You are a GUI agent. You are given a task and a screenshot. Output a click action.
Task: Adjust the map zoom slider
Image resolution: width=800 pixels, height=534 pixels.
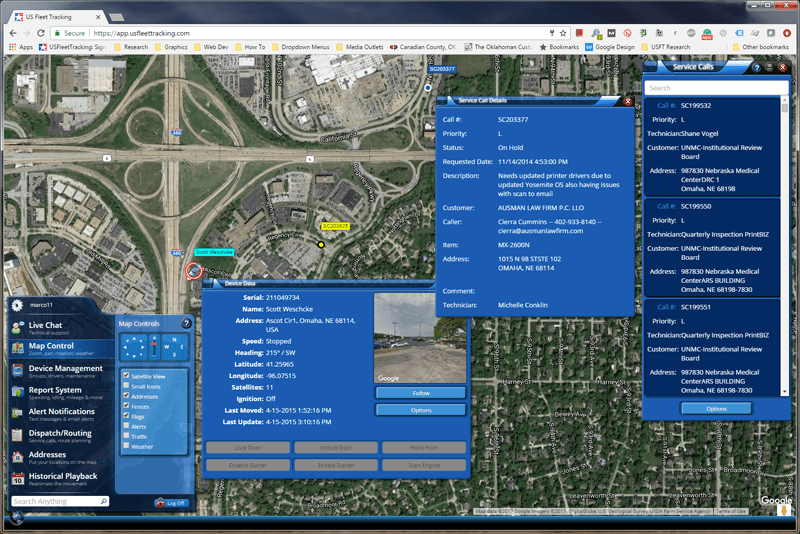154,347
